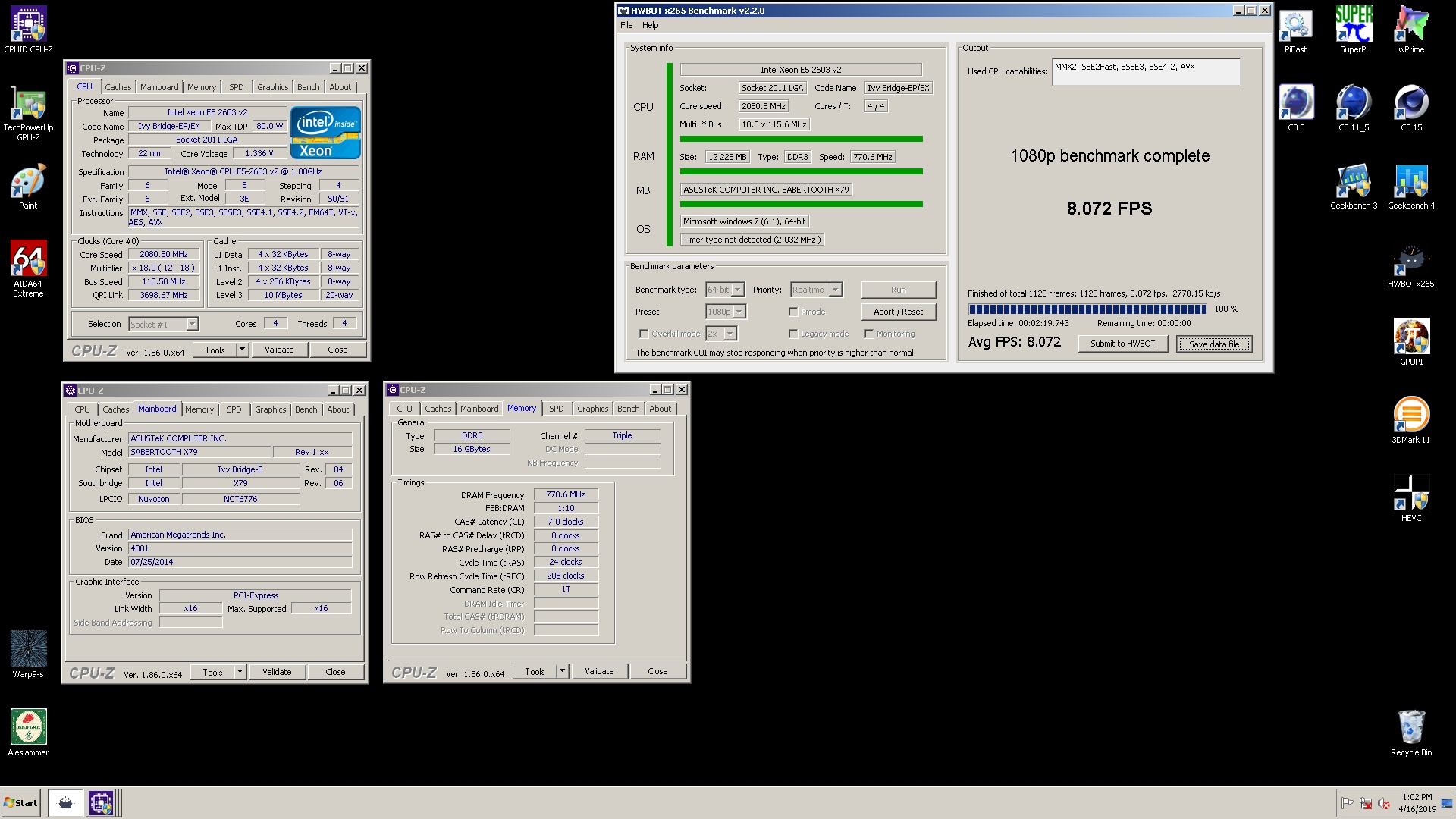Click the BIOS Version 4801 field
The image size is (1456, 819).
pyautogui.click(x=240, y=548)
